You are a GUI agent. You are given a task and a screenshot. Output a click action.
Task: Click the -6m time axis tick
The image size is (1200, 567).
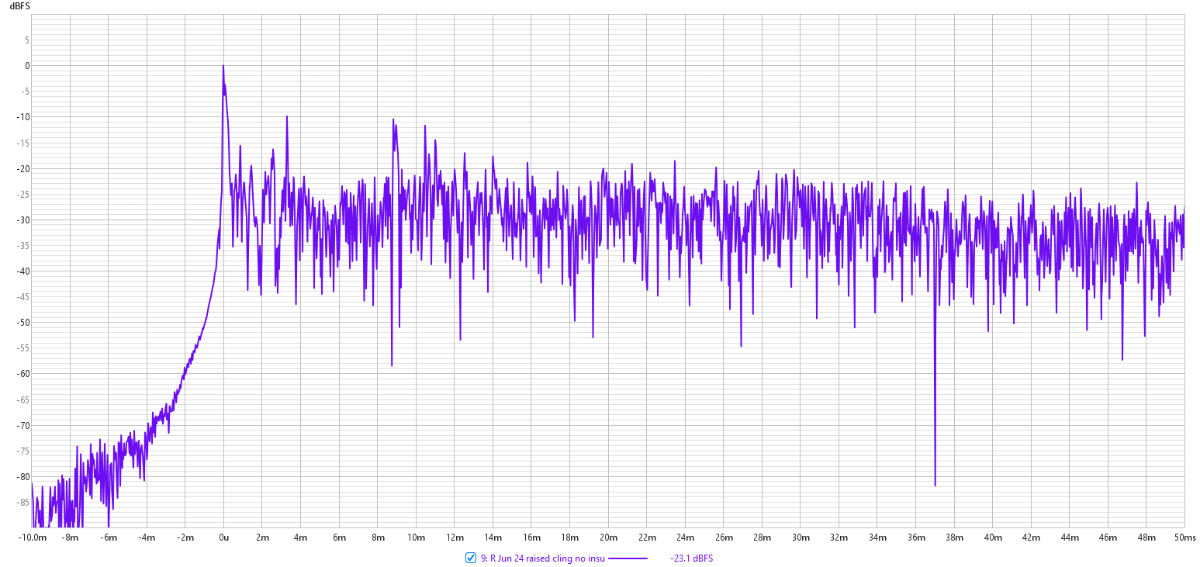(108, 537)
